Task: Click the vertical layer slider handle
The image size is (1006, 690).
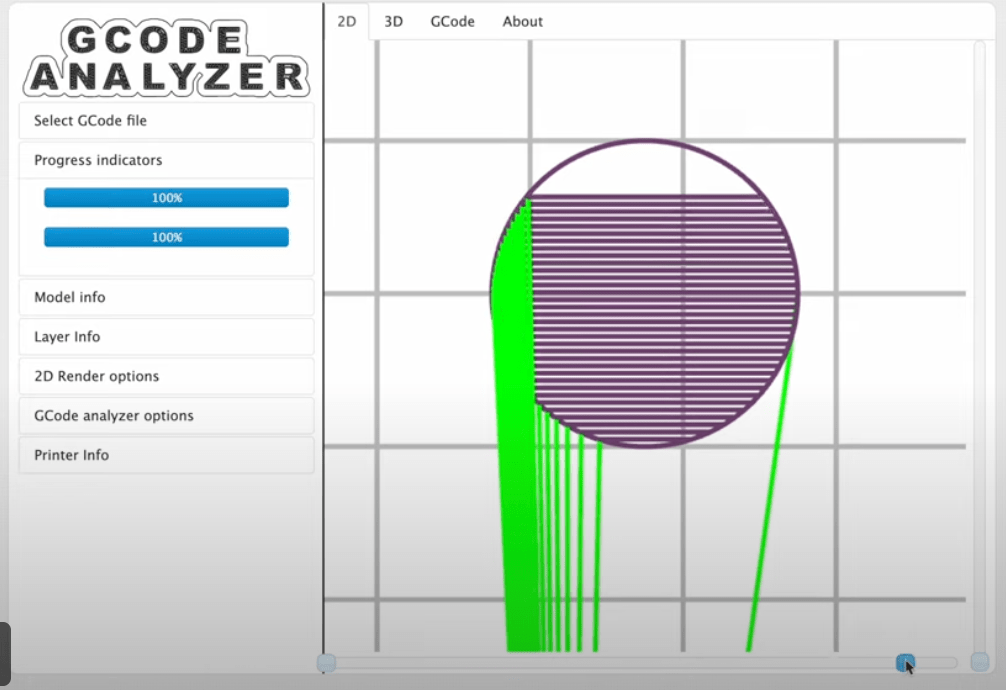Action: click(980, 662)
